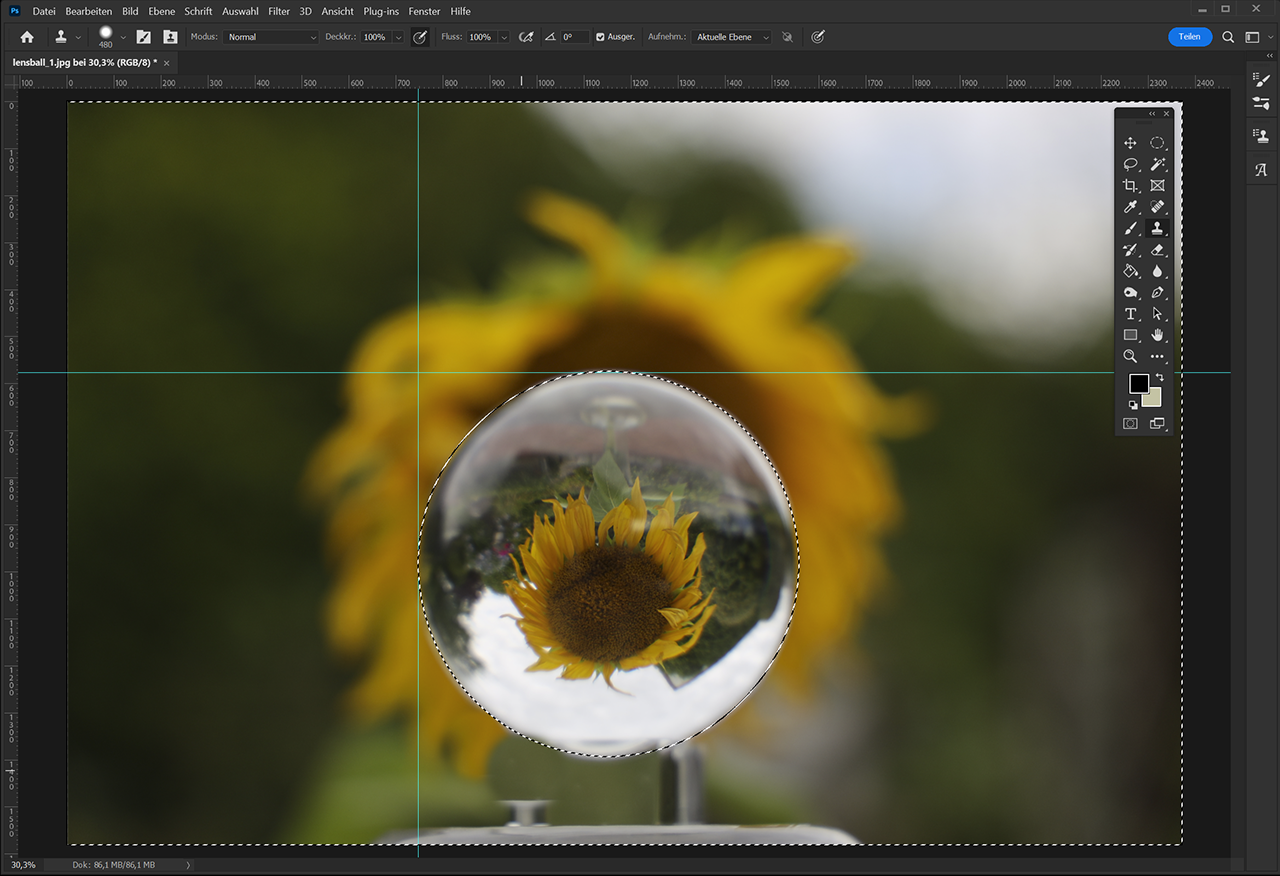
Task: Expand the brush preset picker arrow
Action: 122,37
